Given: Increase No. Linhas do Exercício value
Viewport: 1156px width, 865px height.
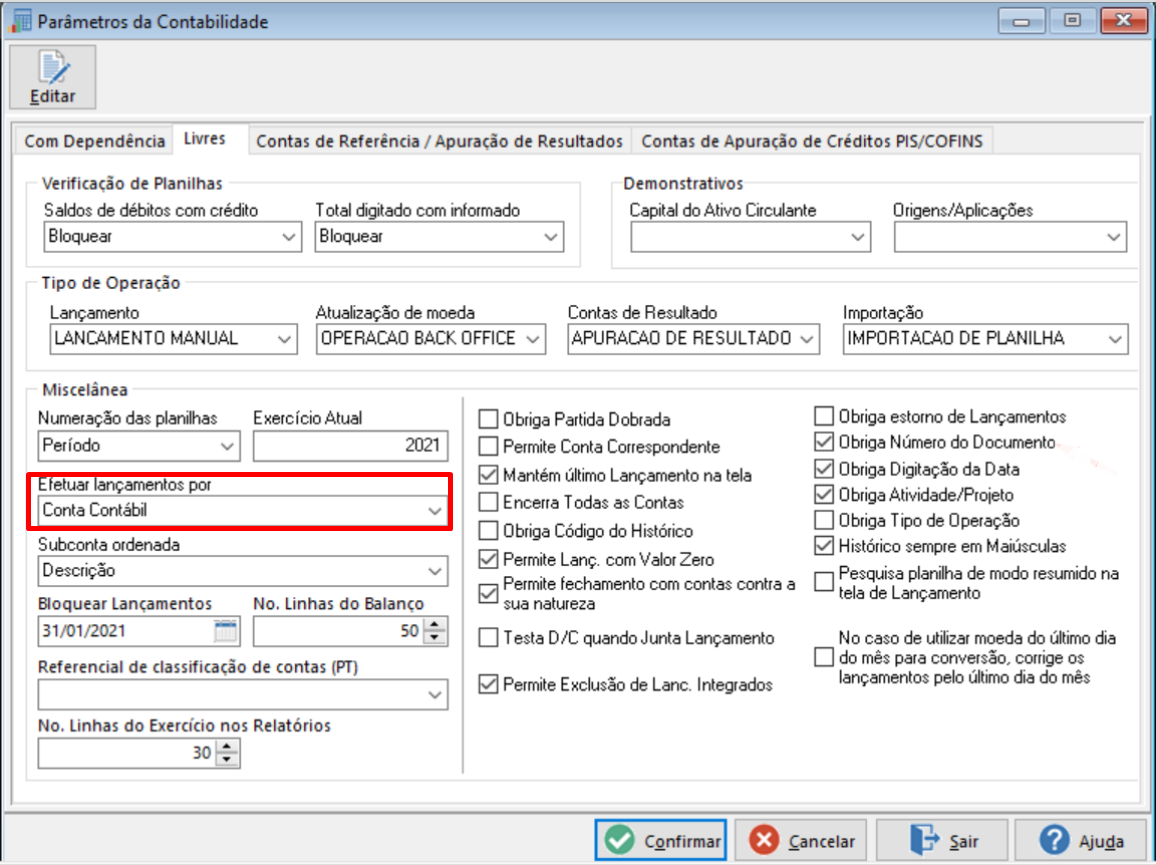Looking at the screenshot, I should click(227, 746).
